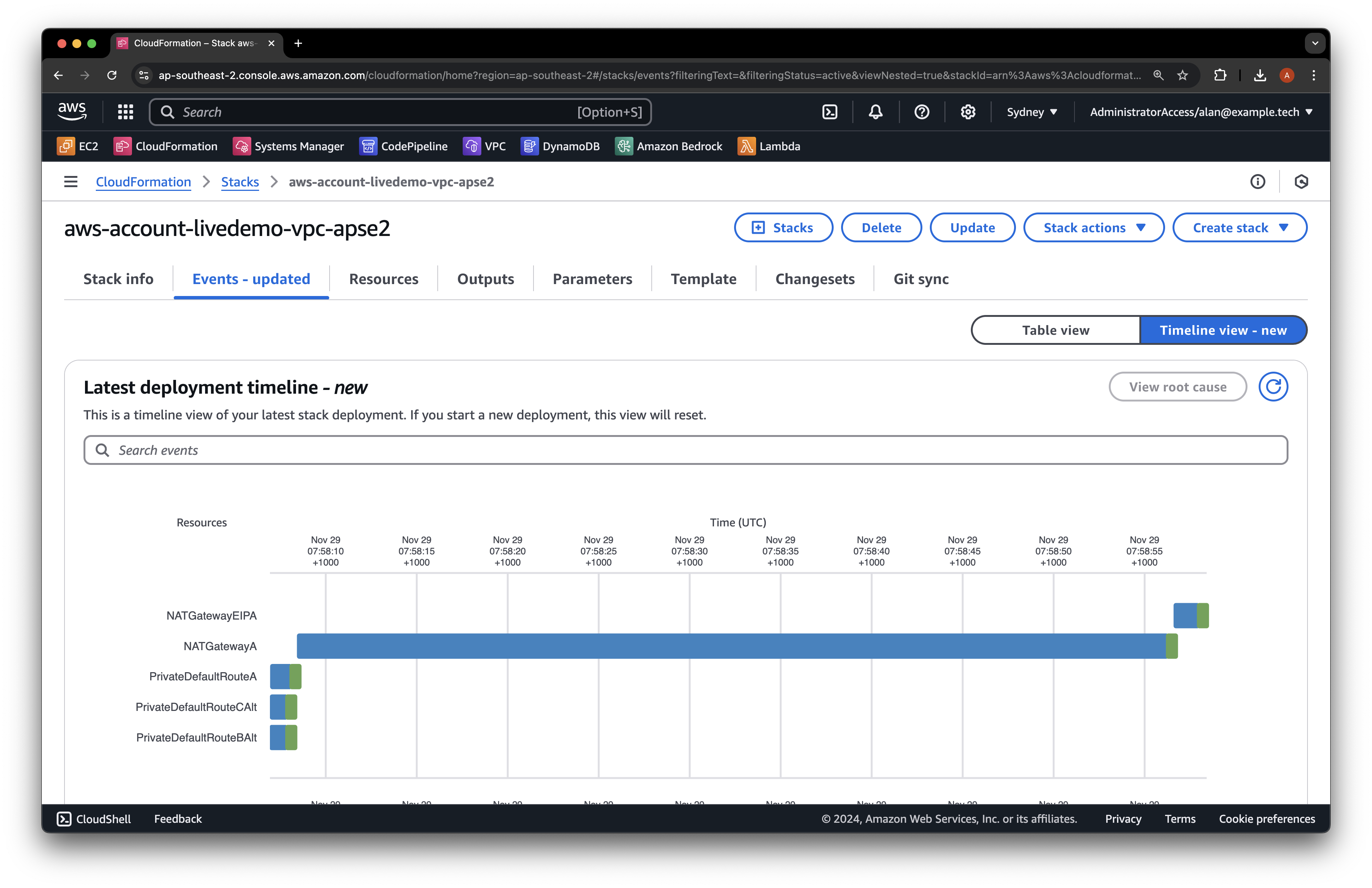Viewport: 1372px width, 888px height.
Task: Open the hexagon tools panel icon
Action: pos(1300,182)
